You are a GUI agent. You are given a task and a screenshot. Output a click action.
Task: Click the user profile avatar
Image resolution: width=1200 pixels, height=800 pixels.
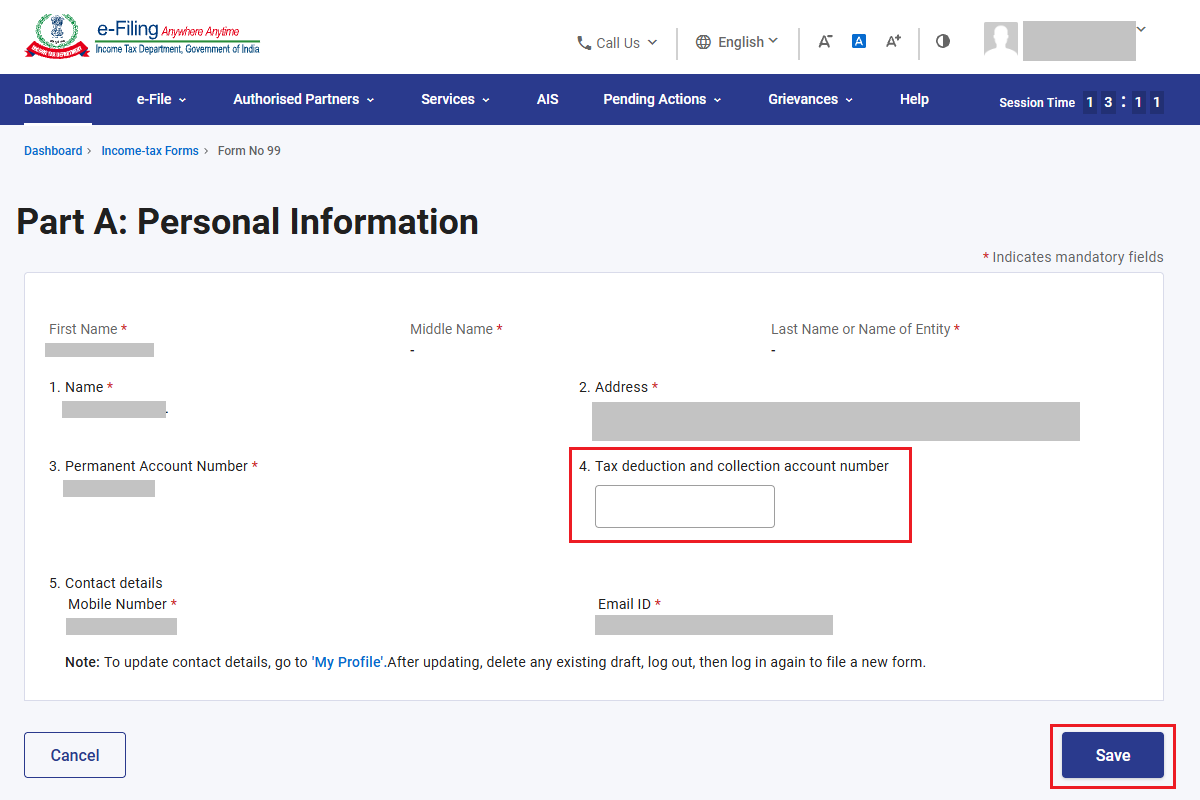click(x=1001, y=40)
